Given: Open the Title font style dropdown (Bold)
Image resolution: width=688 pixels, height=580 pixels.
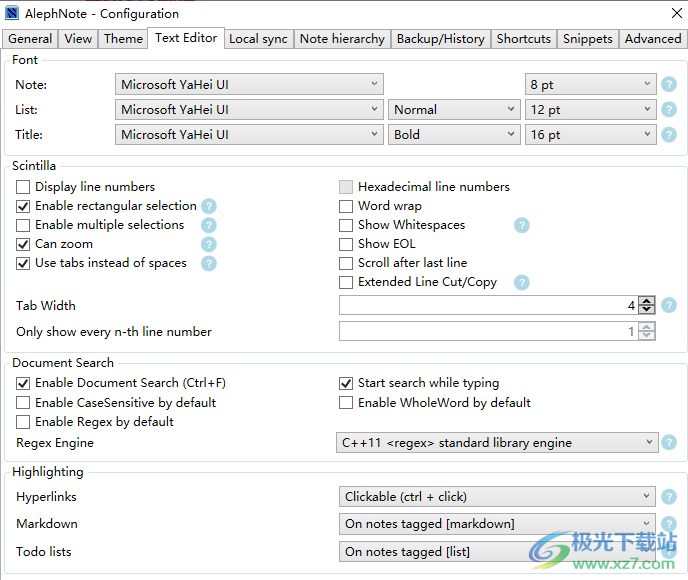Looking at the screenshot, I should 454,135.
